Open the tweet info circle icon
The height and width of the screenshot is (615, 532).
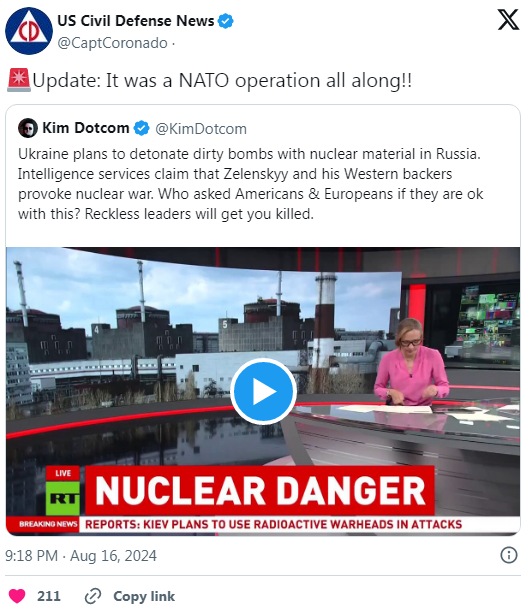(x=509, y=555)
